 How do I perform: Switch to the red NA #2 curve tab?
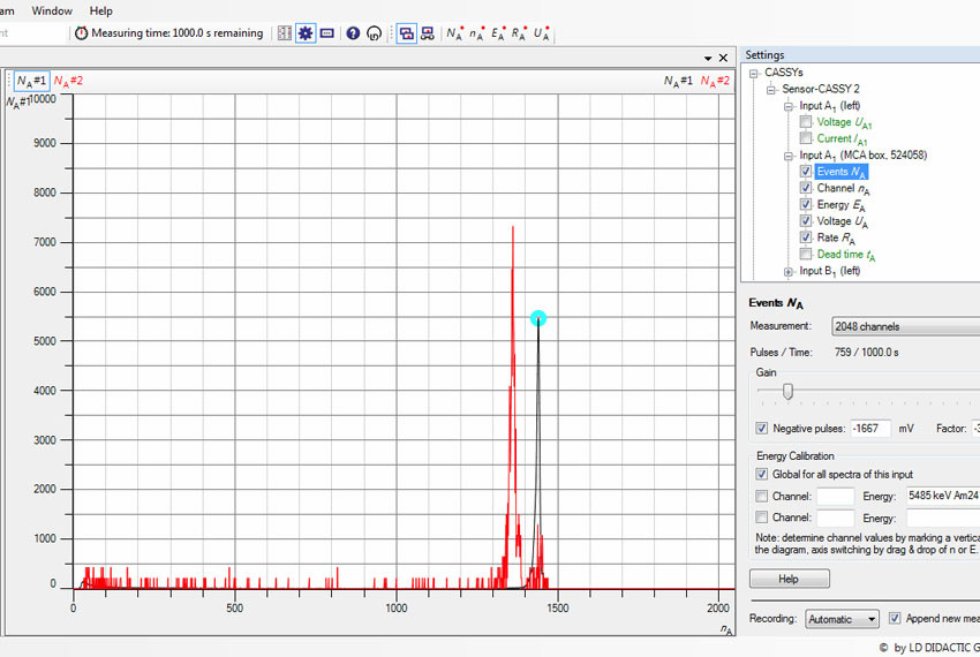pos(68,81)
